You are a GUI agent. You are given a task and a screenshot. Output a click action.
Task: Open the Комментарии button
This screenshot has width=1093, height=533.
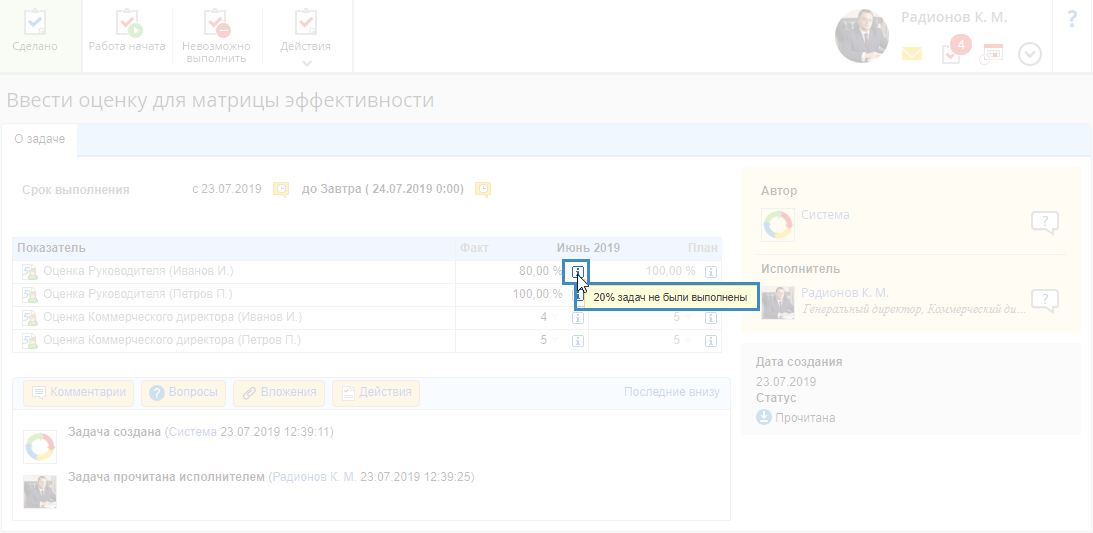click(x=79, y=393)
